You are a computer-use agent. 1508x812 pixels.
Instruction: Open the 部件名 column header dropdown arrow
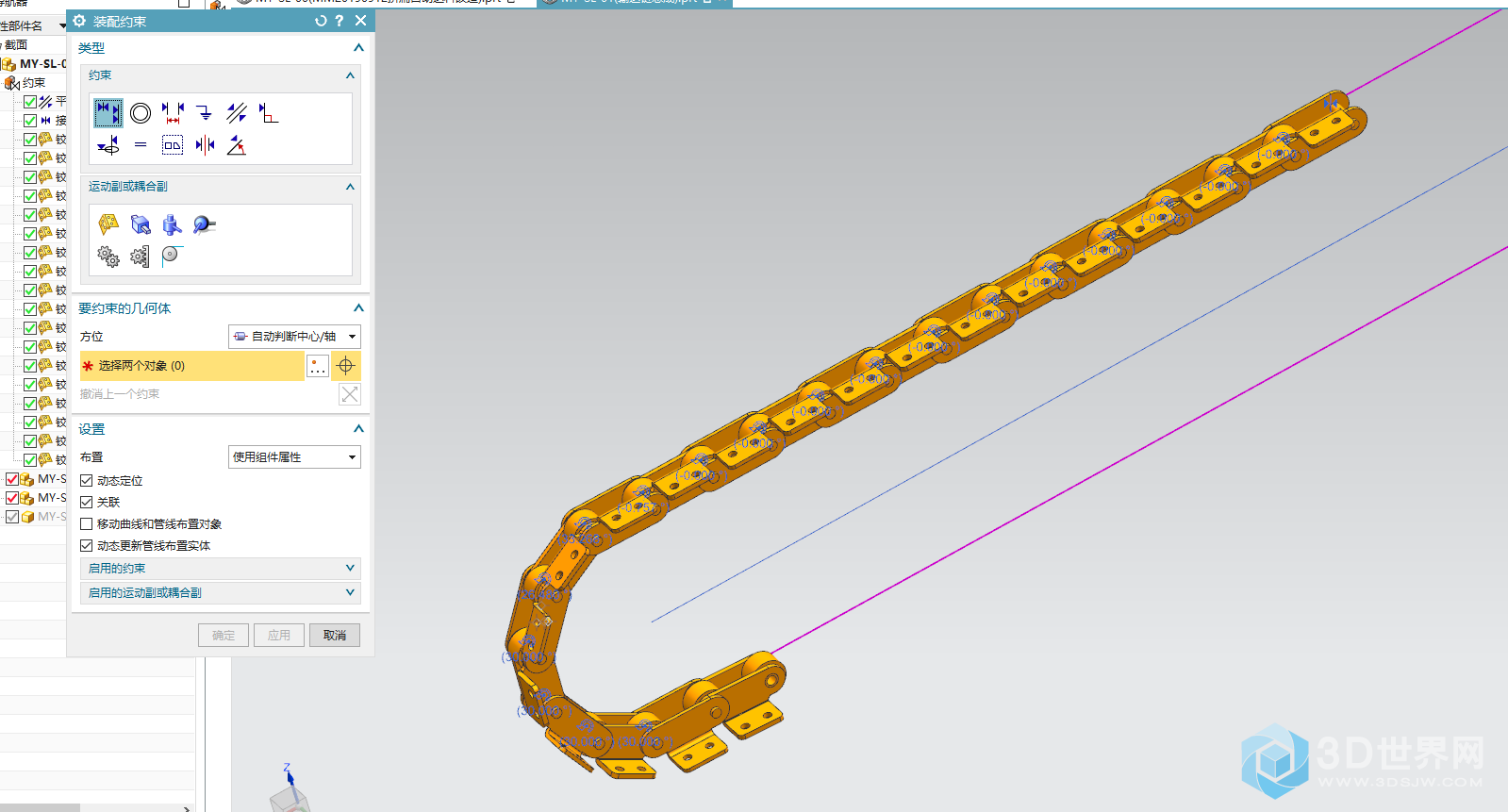[x=62, y=26]
